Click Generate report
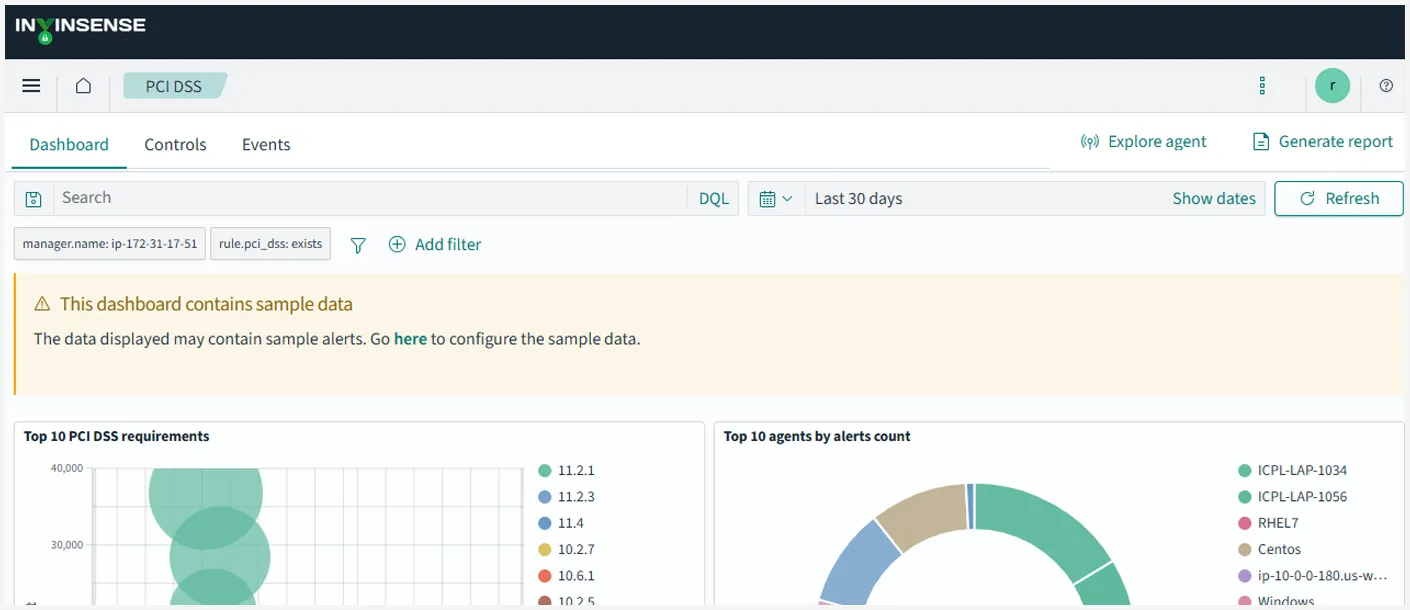This screenshot has height=610, width=1410. tap(1323, 142)
